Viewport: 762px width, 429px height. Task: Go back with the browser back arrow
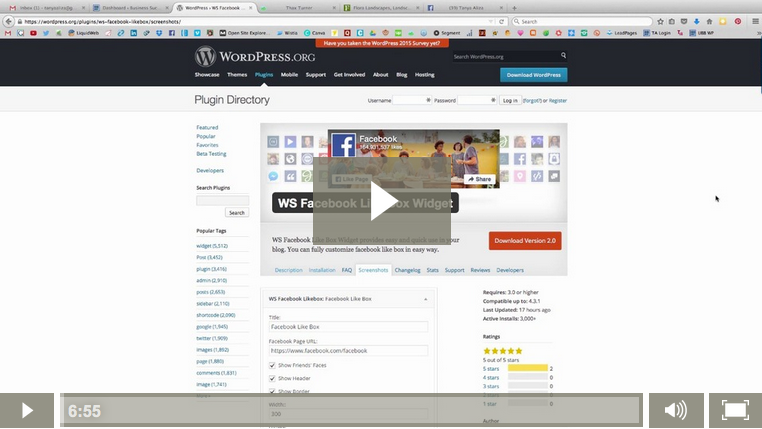tap(8, 21)
